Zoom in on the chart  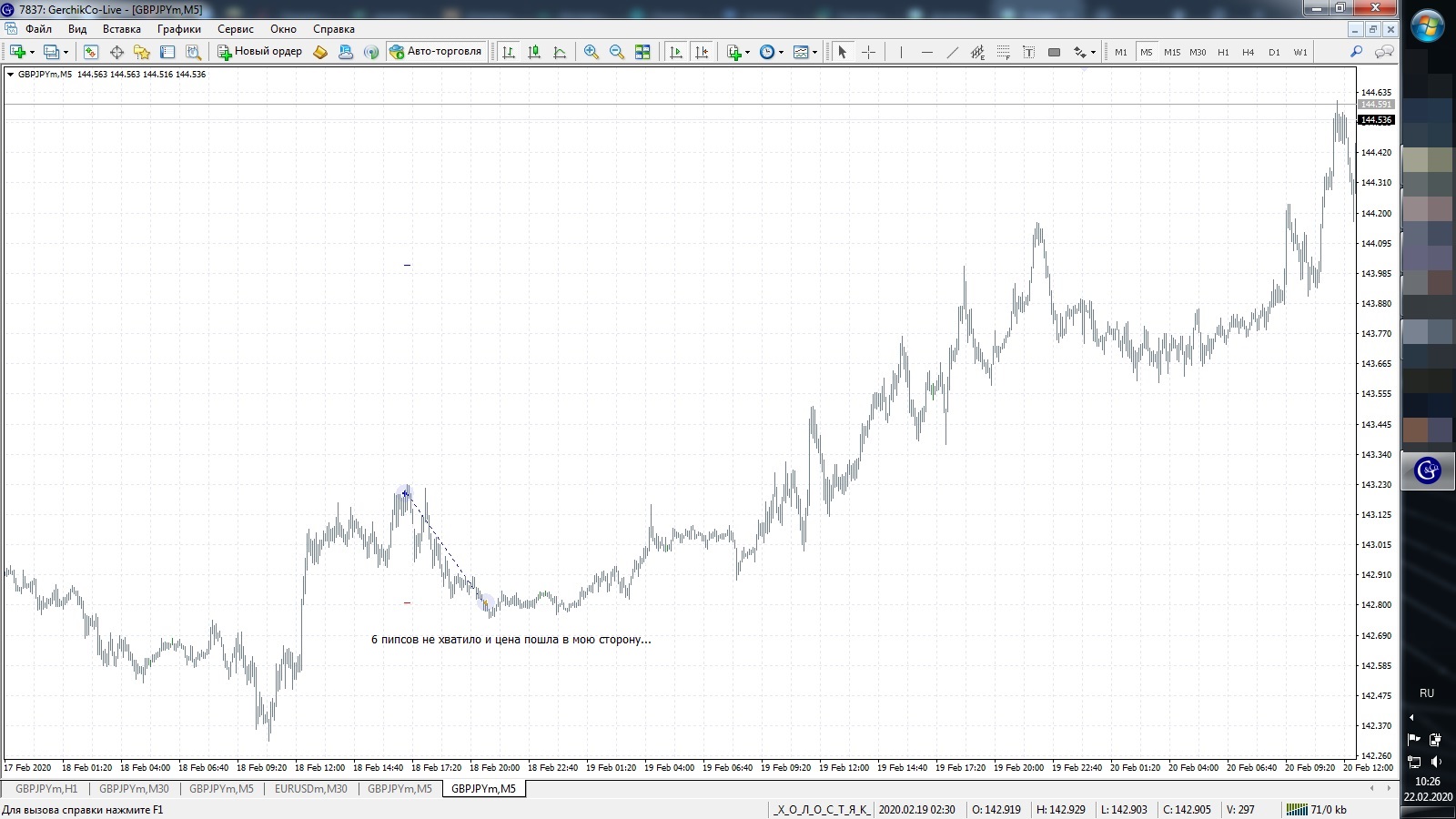591,52
